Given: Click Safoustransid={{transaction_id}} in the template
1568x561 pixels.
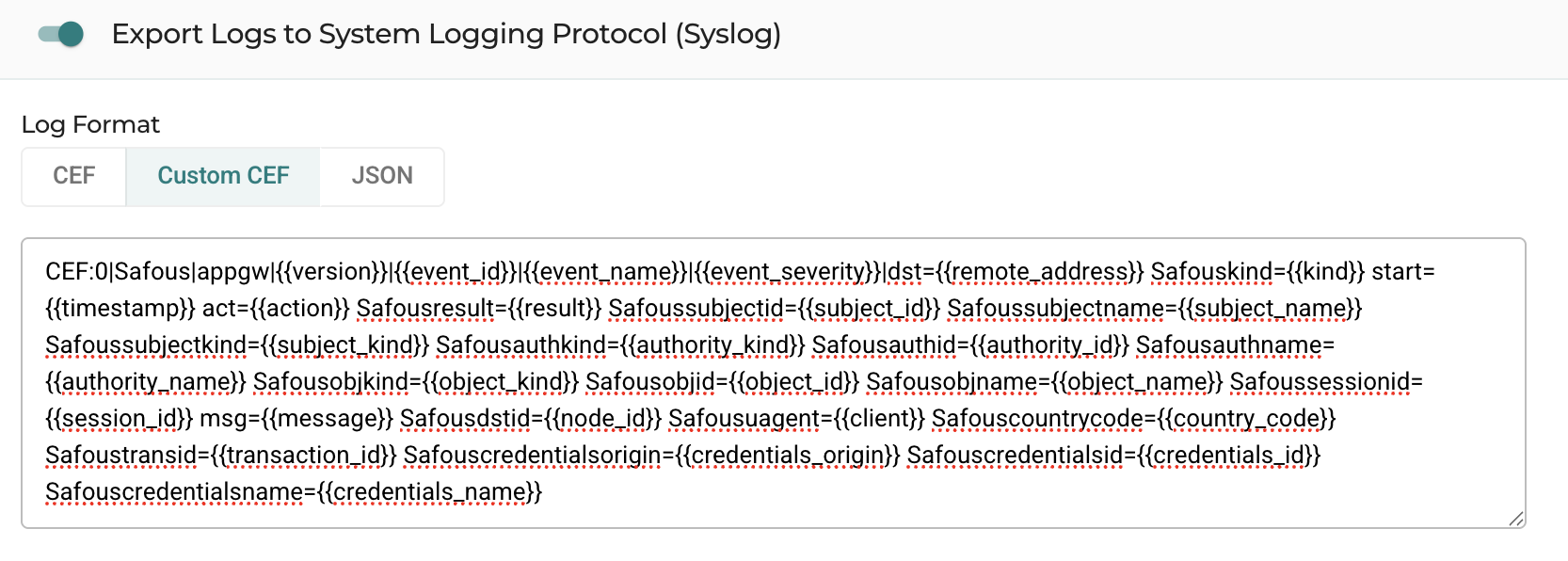Looking at the screenshot, I should tap(221, 456).
